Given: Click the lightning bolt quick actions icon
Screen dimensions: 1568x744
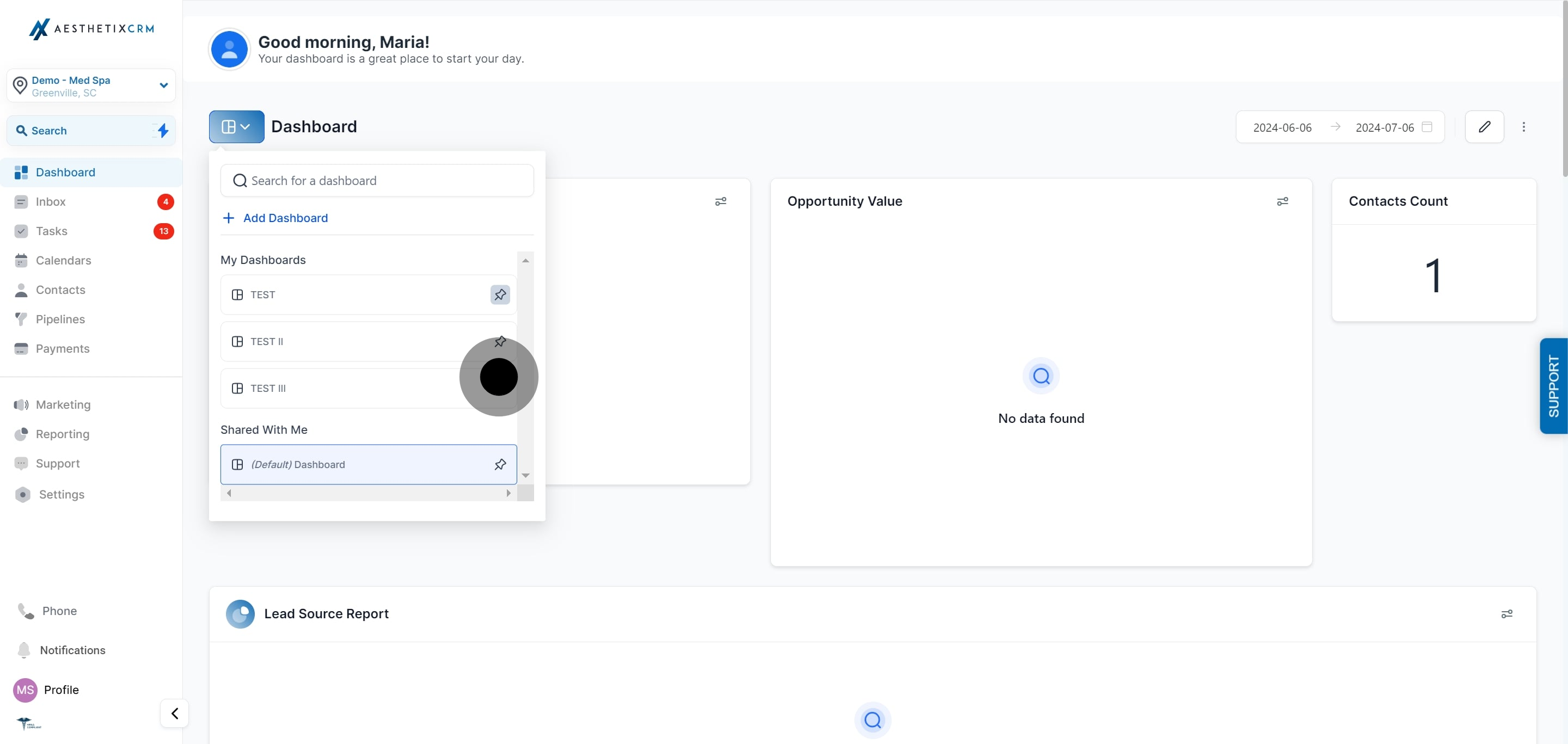Looking at the screenshot, I should [x=163, y=130].
